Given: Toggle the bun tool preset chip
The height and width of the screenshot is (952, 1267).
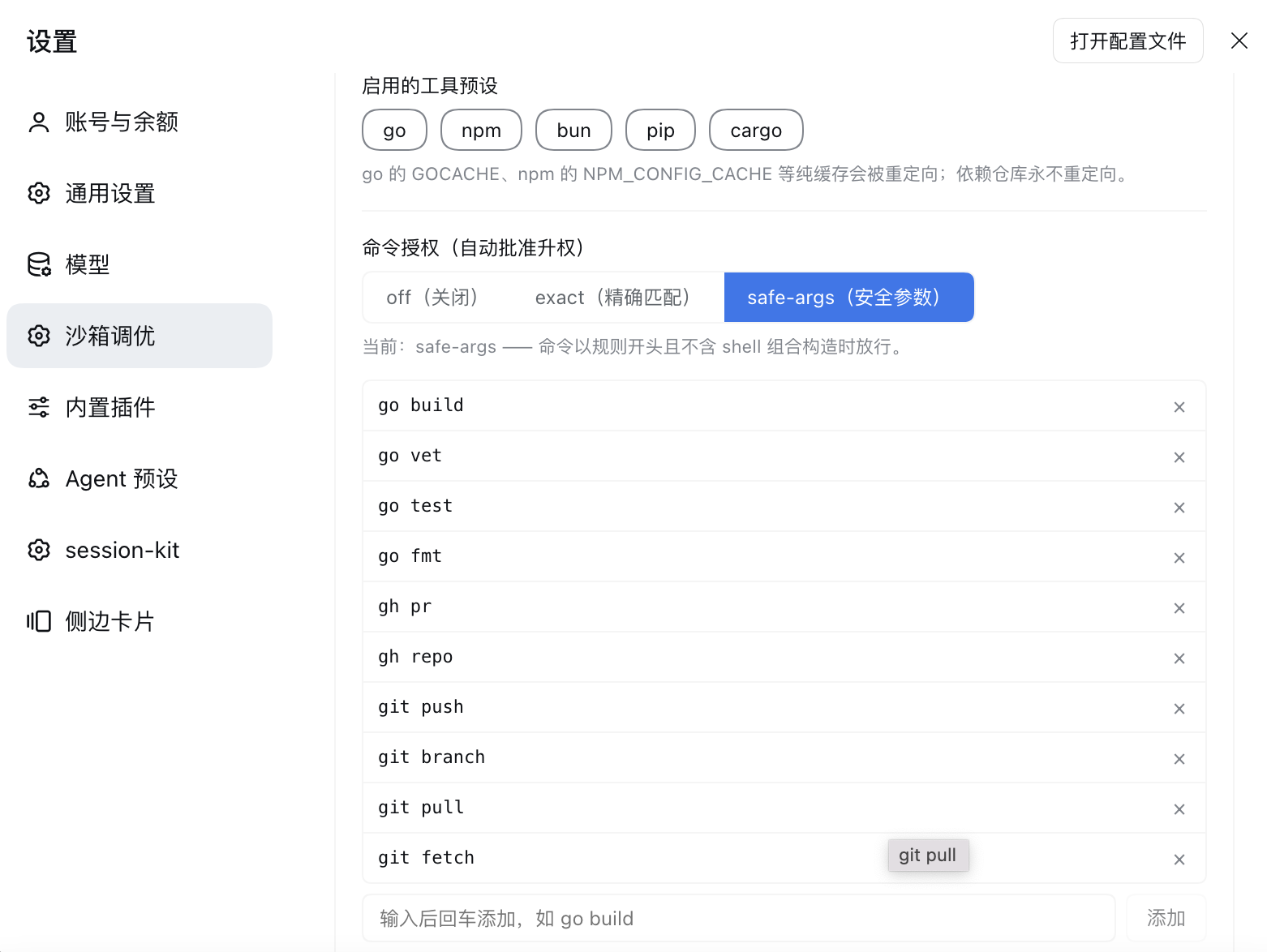Looking at the screenshot, I should 573,130.
